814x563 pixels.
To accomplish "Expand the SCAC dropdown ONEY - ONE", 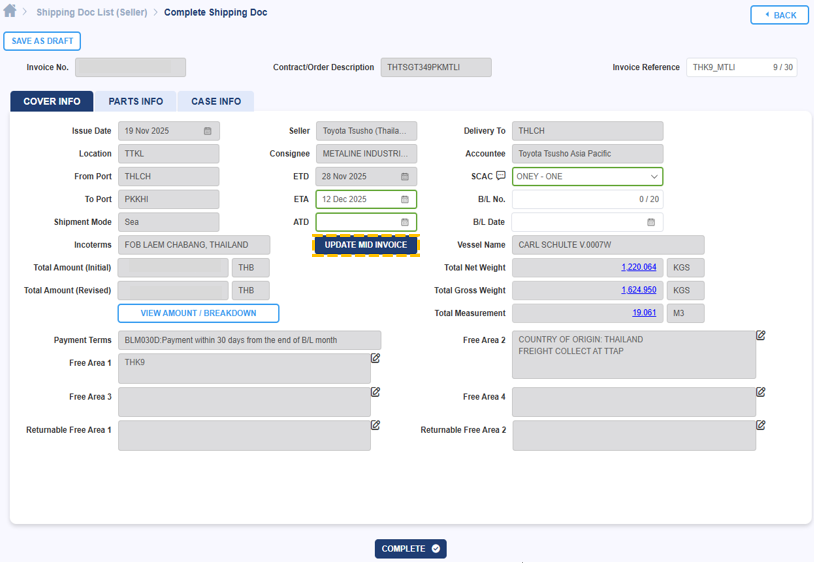I will pos(587,177).
